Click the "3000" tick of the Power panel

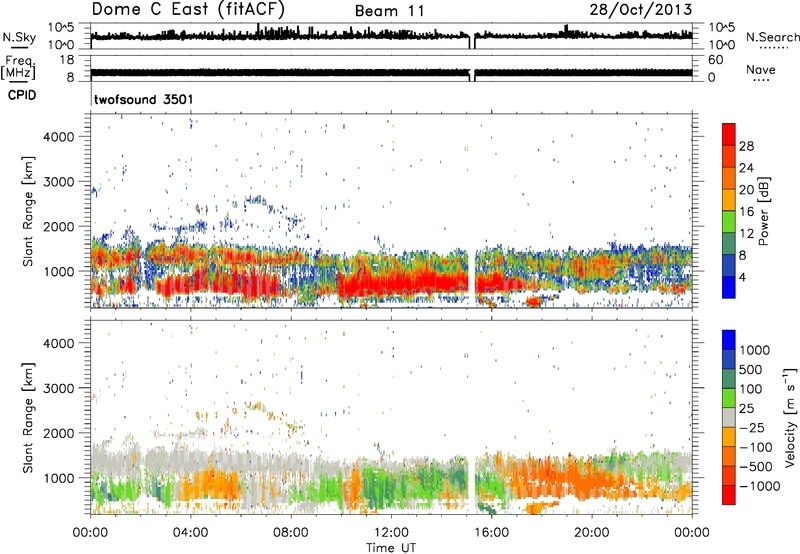coord(59,182)
